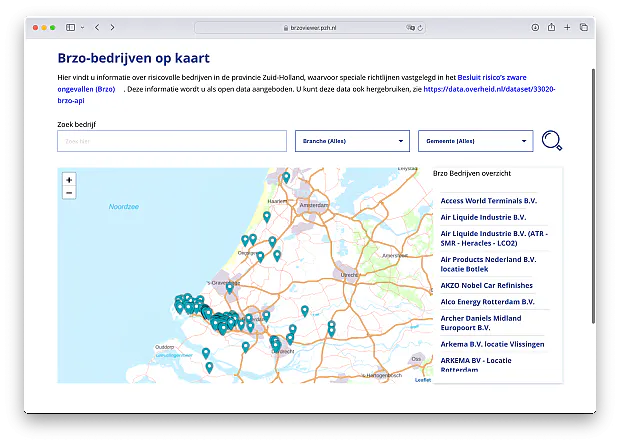Select the map marker near 's-Gravenhage

(x=230, y=288)
